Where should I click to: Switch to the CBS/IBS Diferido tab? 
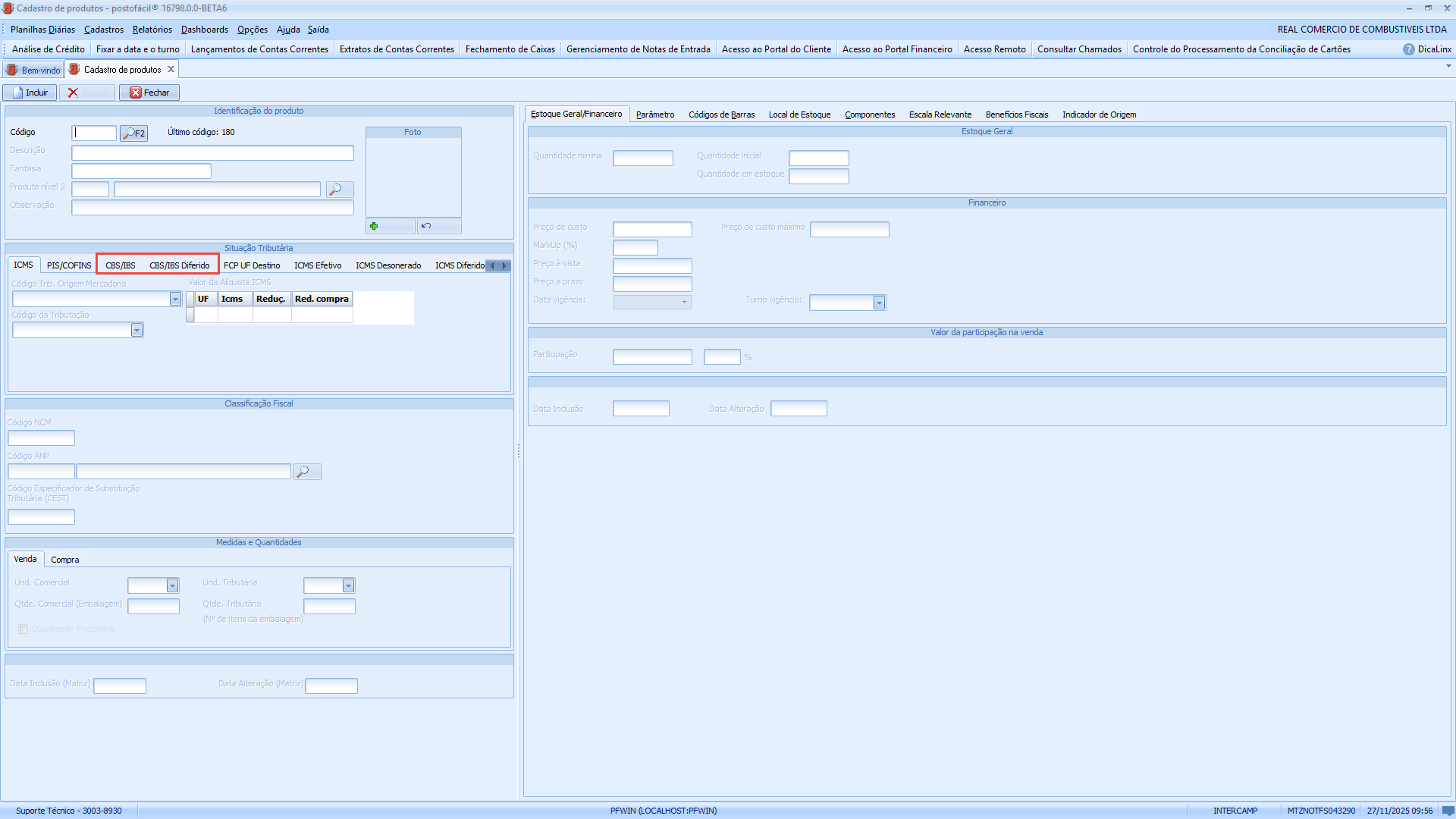point(180,265)
